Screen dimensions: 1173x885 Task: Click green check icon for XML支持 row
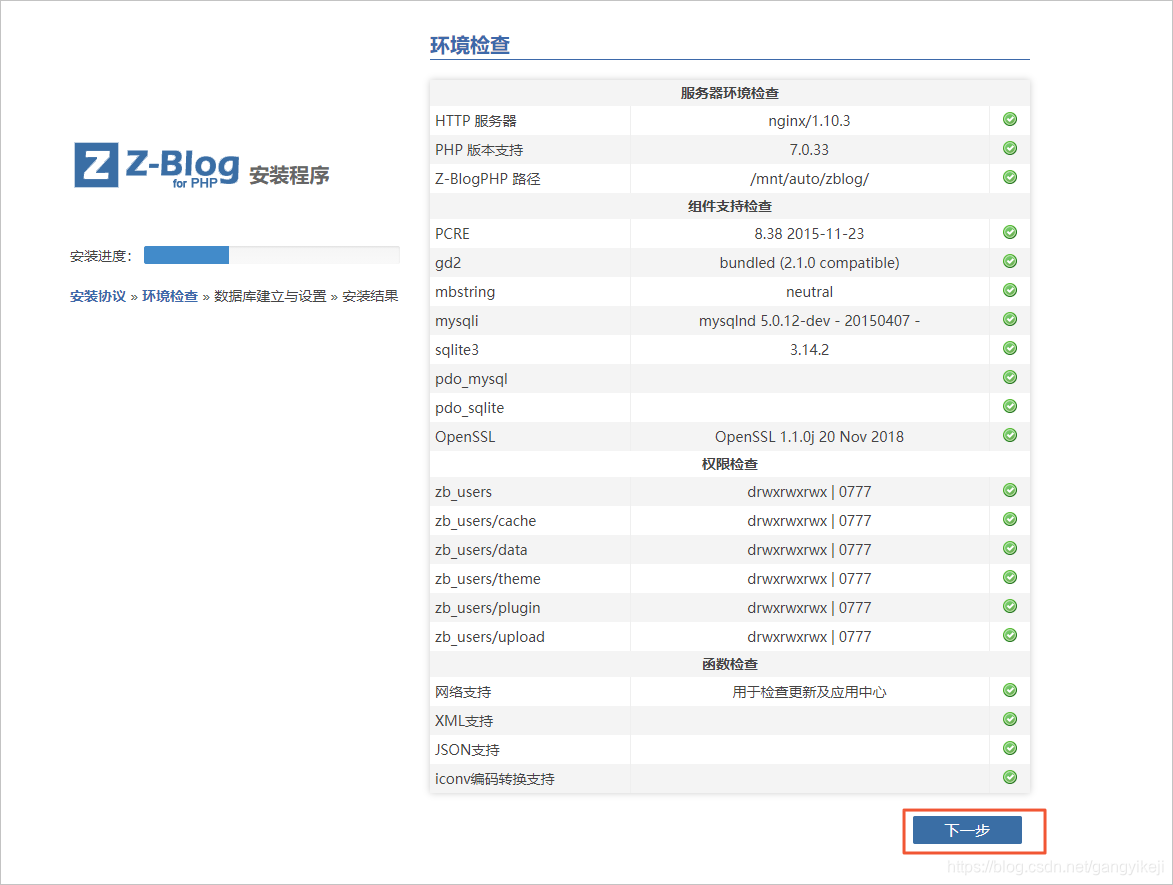[x=1010, y=719]
